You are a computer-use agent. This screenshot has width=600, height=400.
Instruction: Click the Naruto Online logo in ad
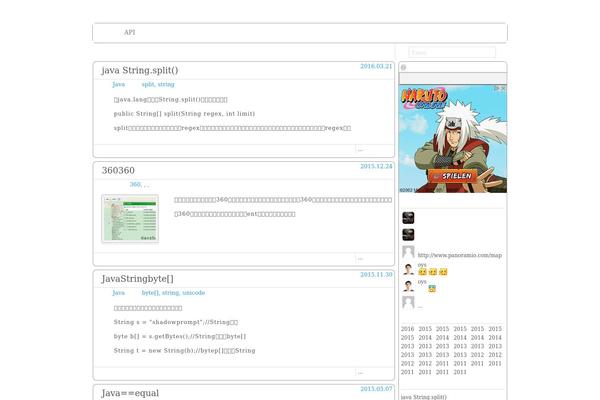click(424, 98)
